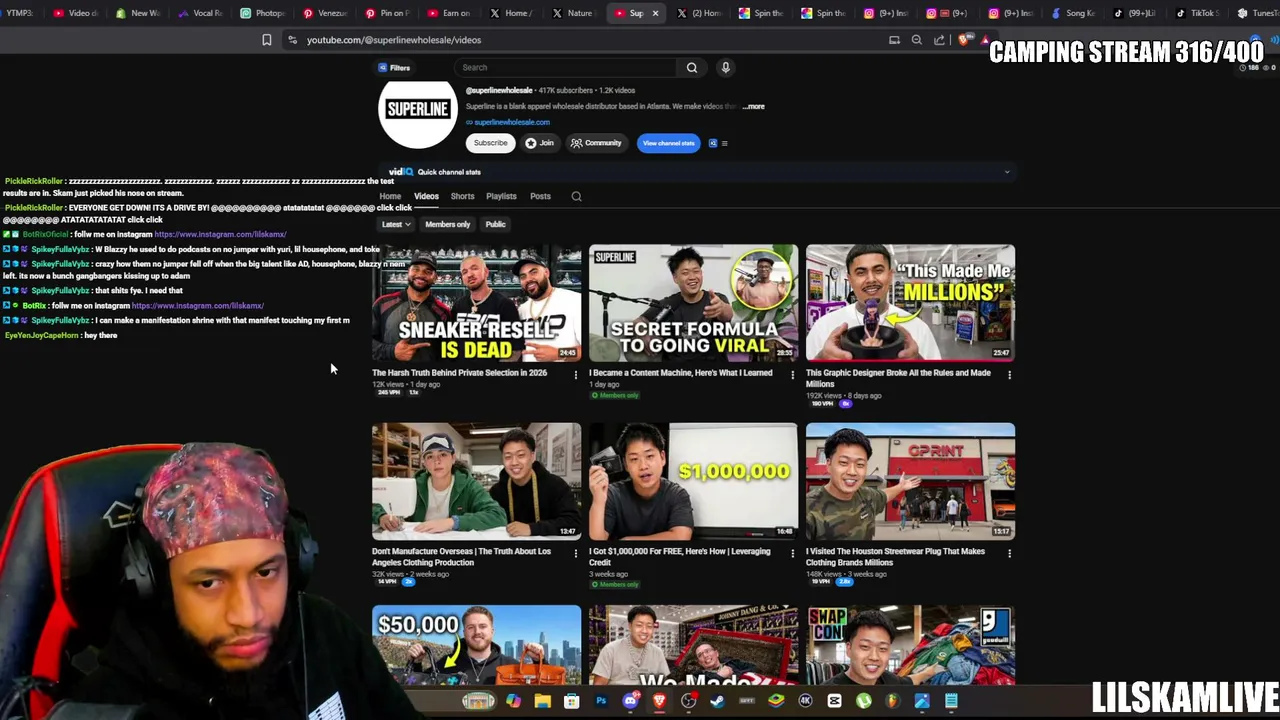The image size is (1280, 720).
Task: Open uTorrent from the taskbar
Action: pos(864,701)
